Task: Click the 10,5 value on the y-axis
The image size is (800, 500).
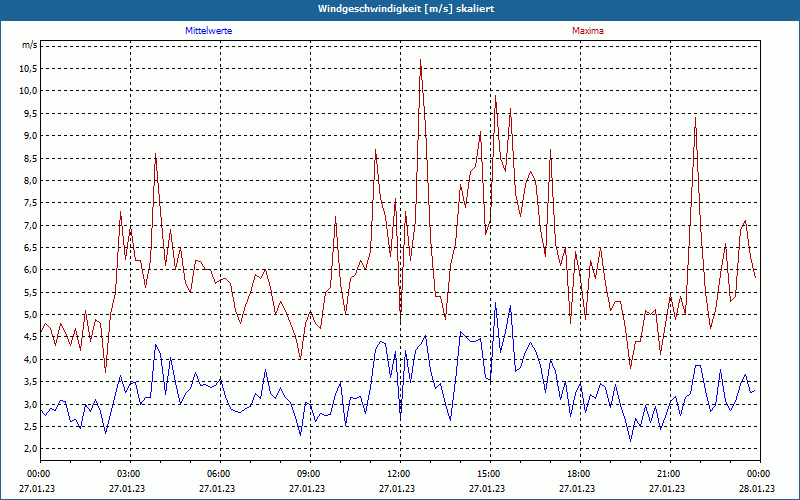Action: pyautogui.click(x=29, y=69)
